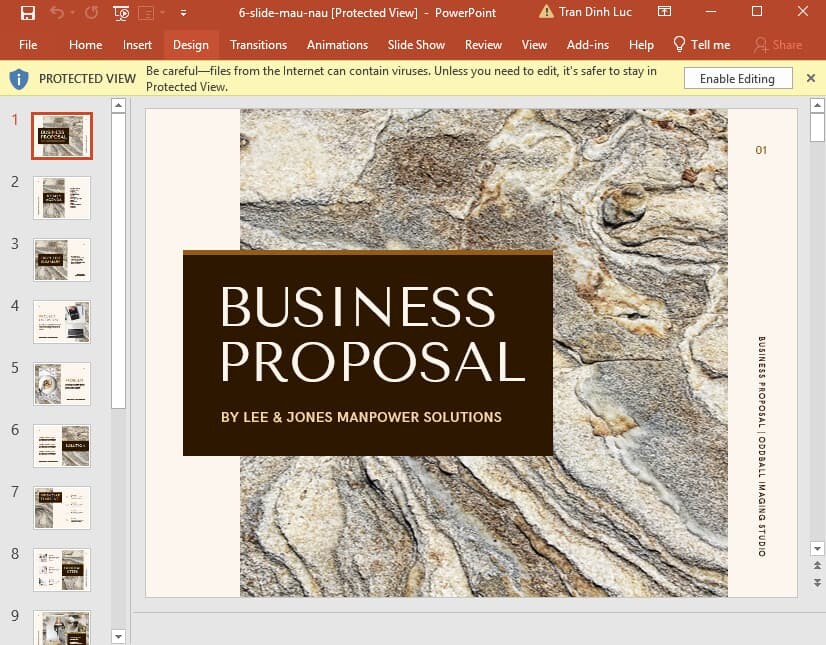Click the Protected View shield icon
The image size is (826, 645).
(19, 79)
